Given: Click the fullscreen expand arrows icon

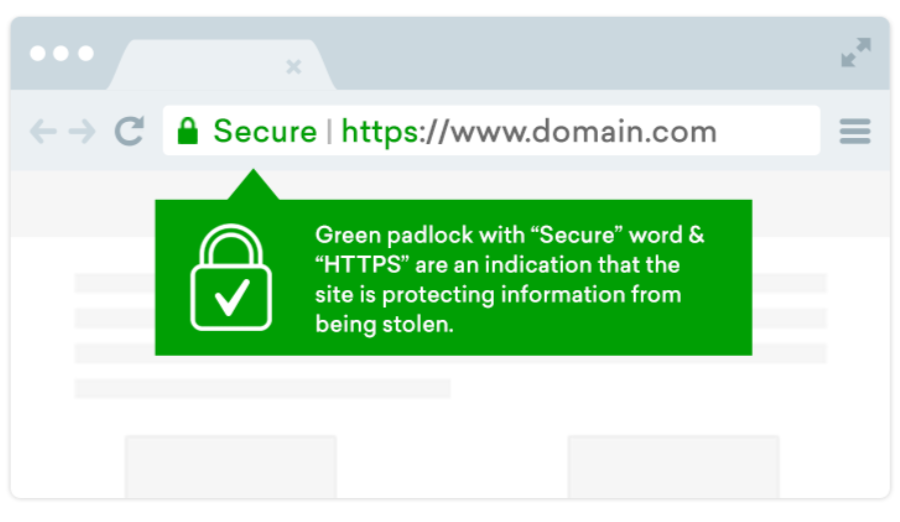Looking at the screenshot, I should tap(855, 53).
